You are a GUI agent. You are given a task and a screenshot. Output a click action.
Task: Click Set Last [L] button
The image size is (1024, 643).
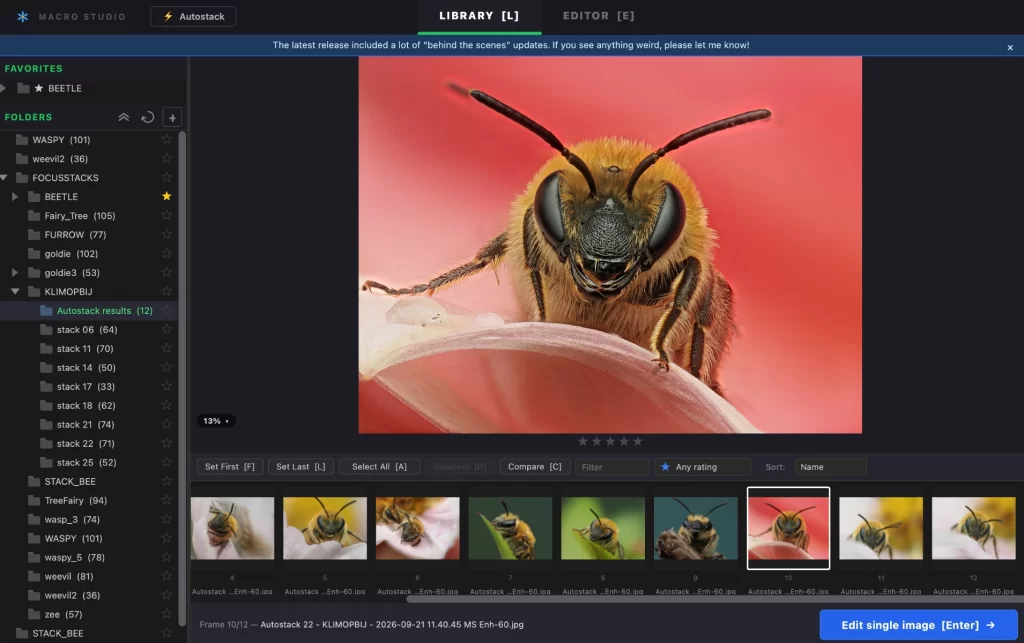click(300, 467)
